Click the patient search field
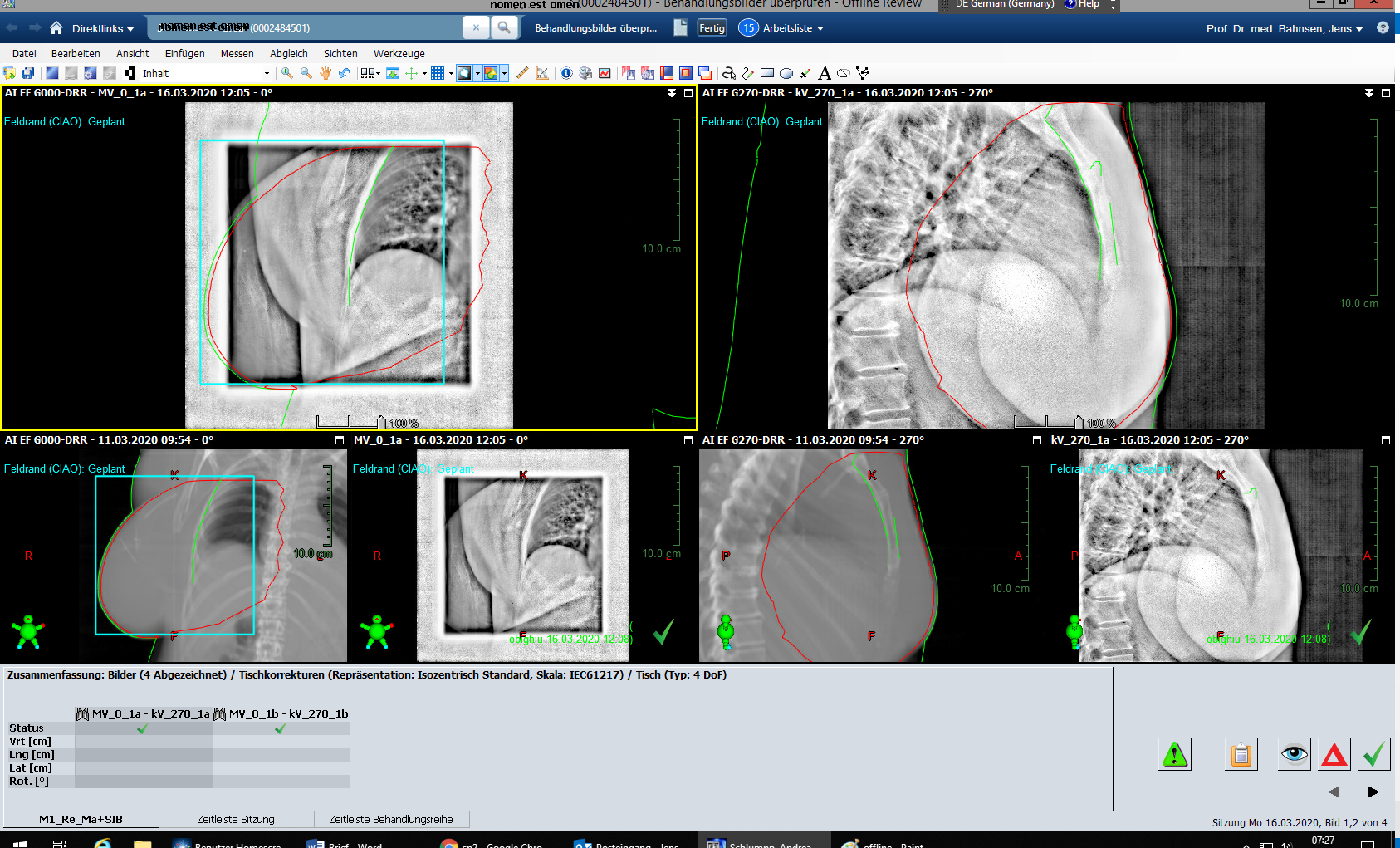This screenshot has height=848, width=1400. pyautogui.click(x=307, y=28)
